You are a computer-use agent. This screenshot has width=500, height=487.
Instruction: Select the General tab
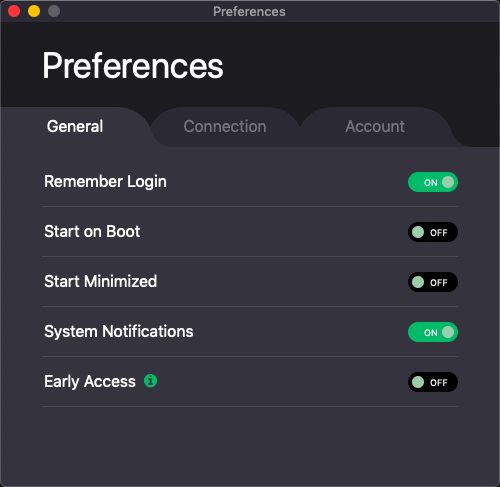[x=75, y=127]
